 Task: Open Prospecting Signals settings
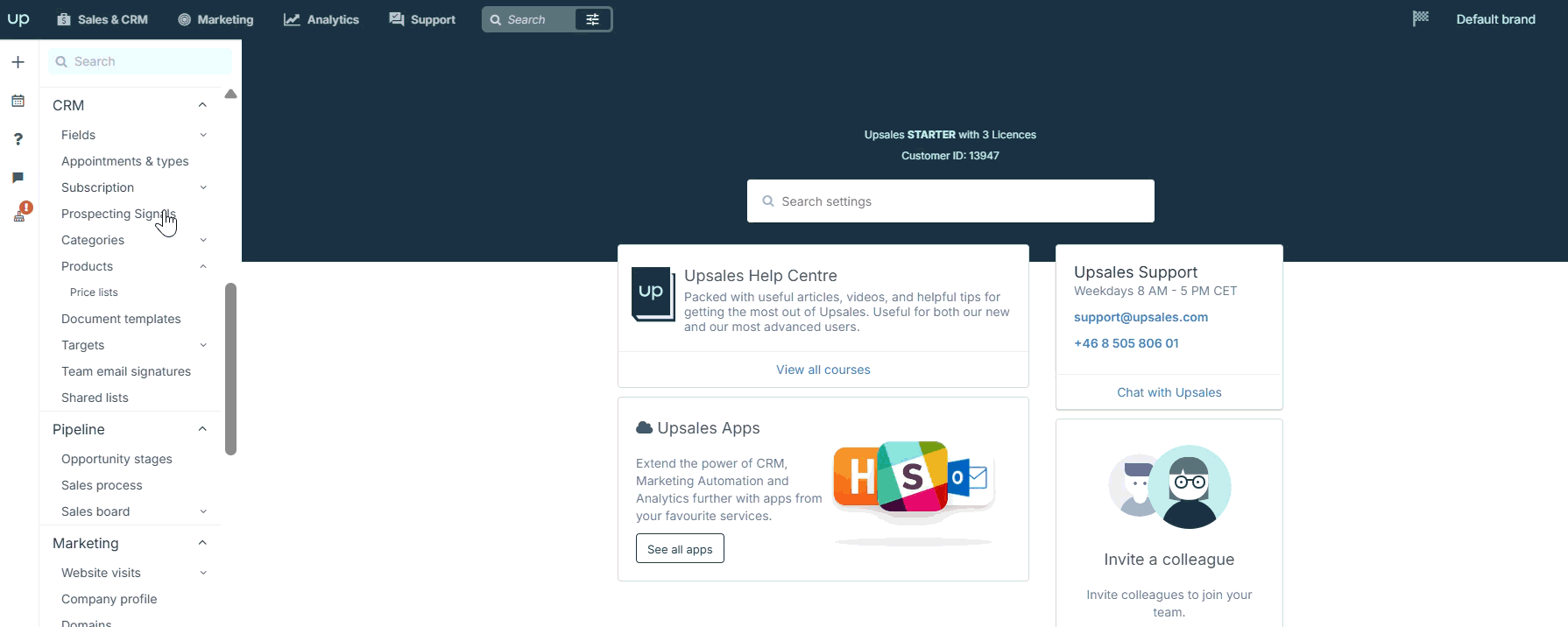click(118, 214)
